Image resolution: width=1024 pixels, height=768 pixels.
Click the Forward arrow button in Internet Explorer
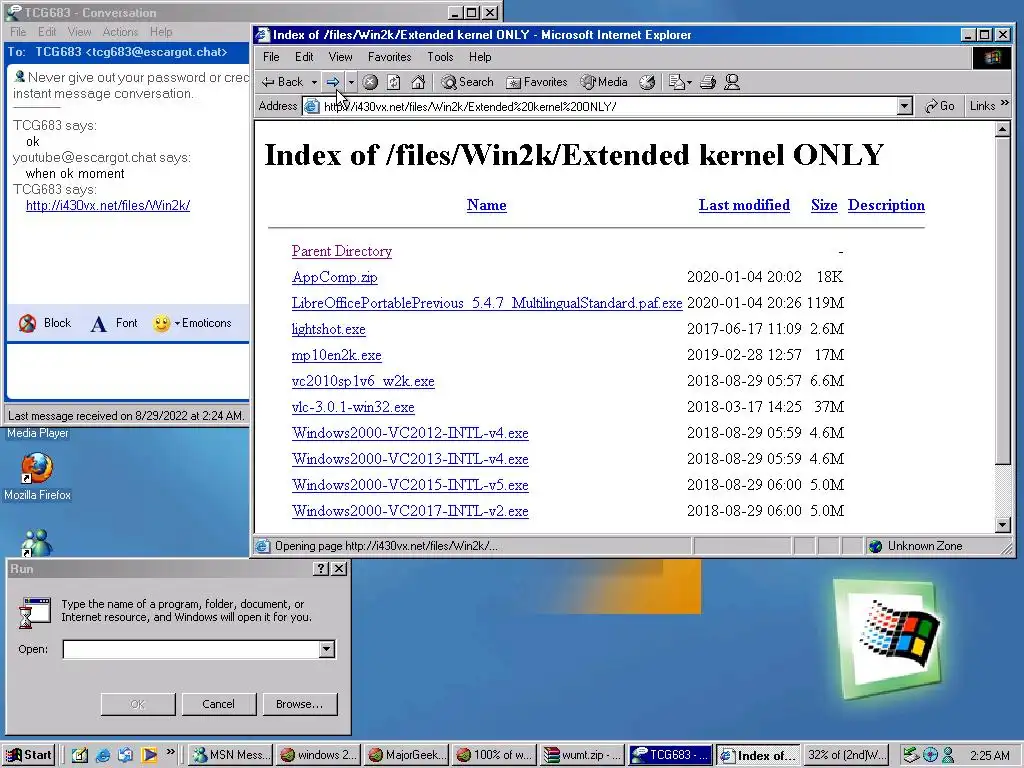click(x=332, y=82)
